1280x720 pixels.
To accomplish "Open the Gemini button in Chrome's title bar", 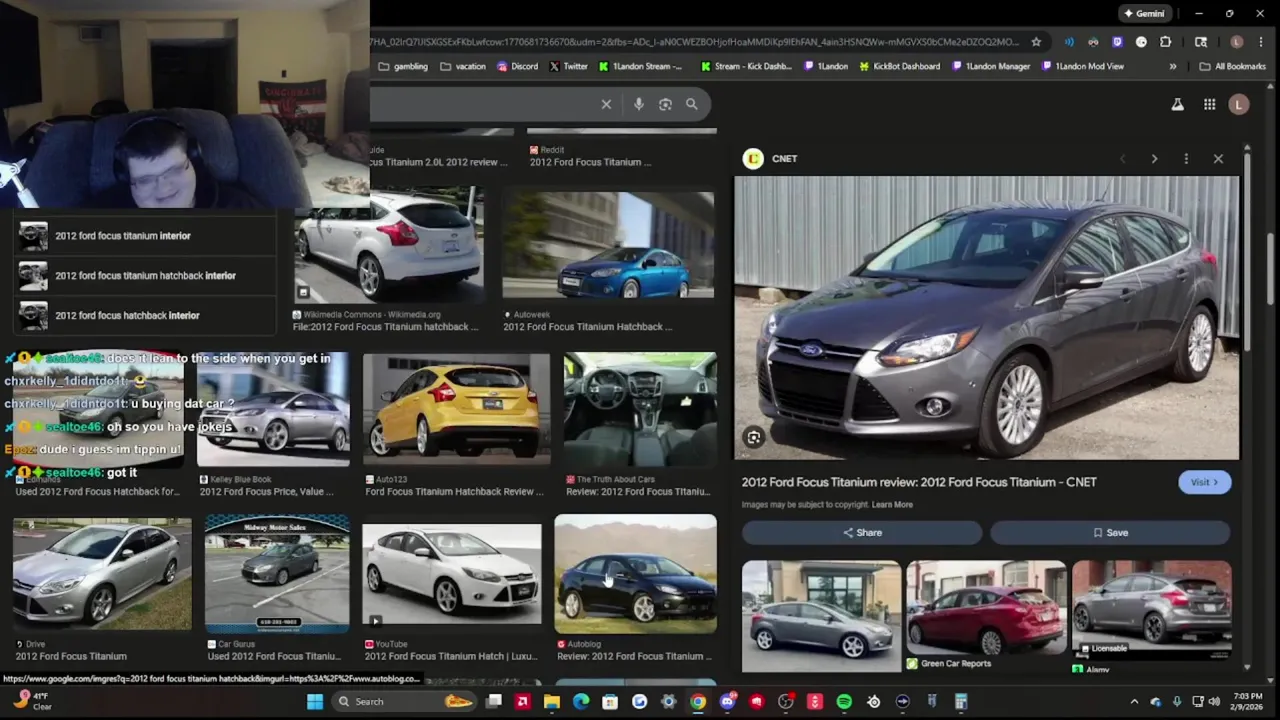I will [1144, 13].
